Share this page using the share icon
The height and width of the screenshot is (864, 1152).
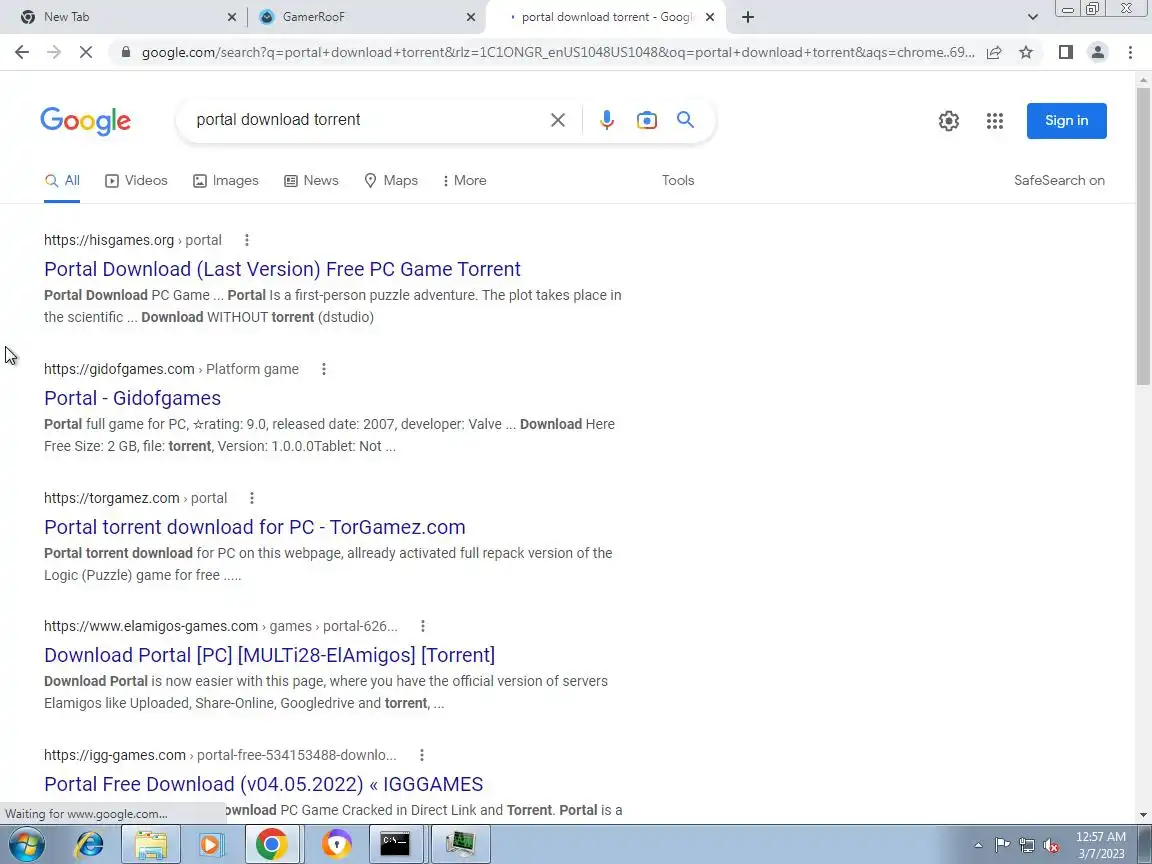[x=994, y=52]
